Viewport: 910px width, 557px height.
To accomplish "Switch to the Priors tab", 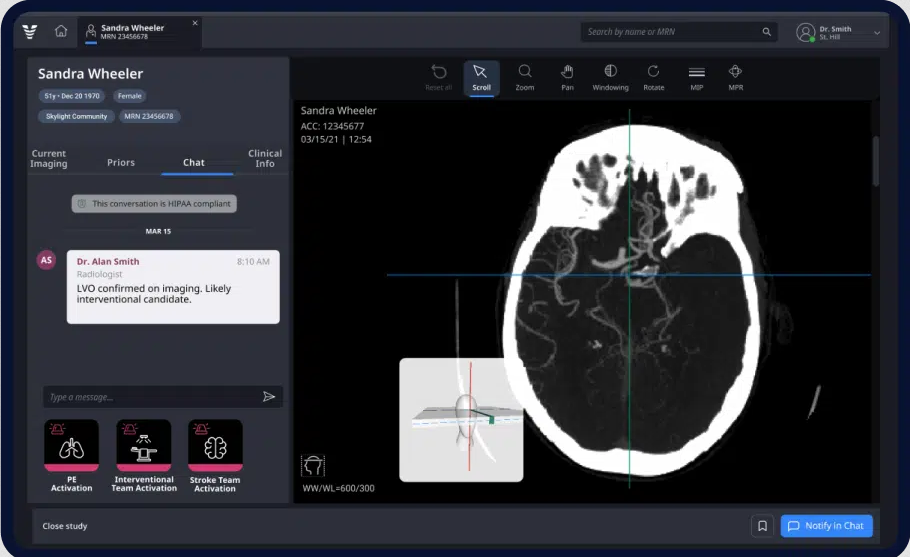I will (120, 162).
